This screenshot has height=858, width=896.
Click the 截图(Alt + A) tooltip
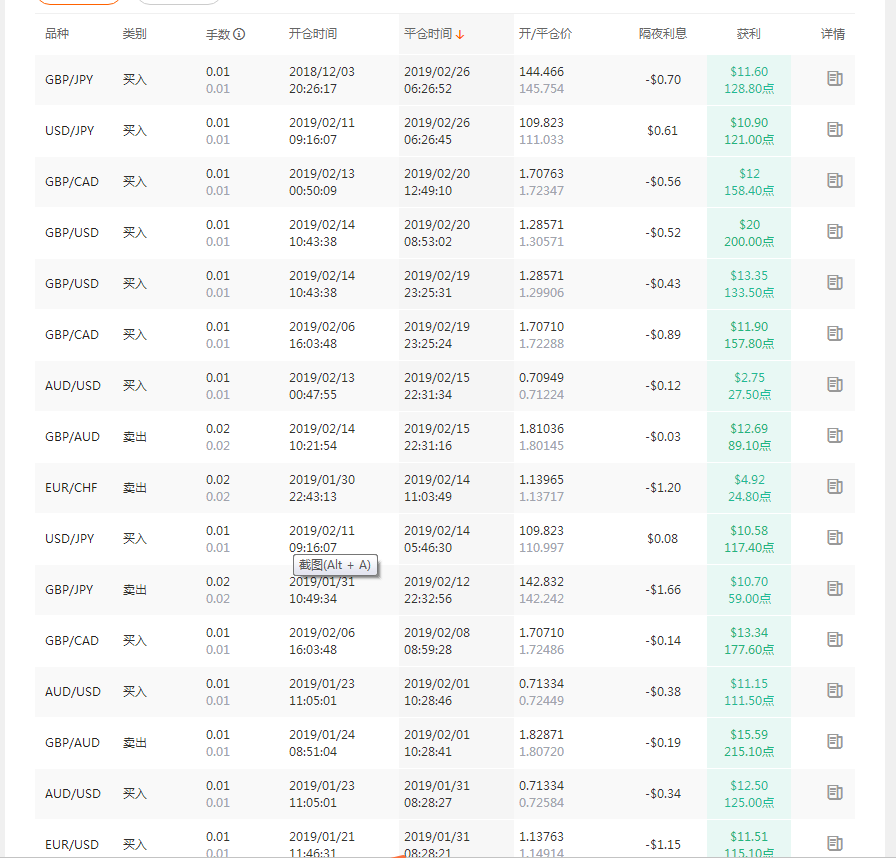point(335,566)
